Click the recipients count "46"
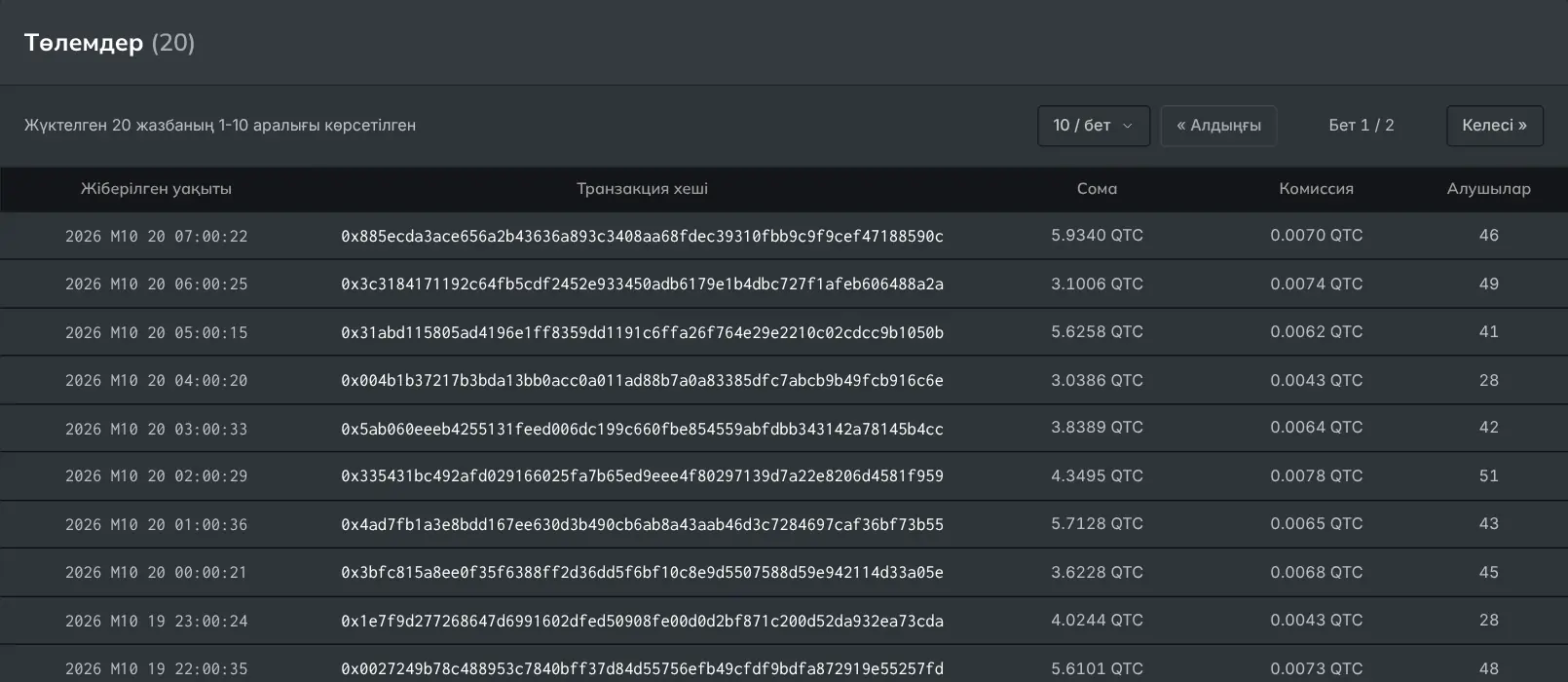 point(1489,236)
